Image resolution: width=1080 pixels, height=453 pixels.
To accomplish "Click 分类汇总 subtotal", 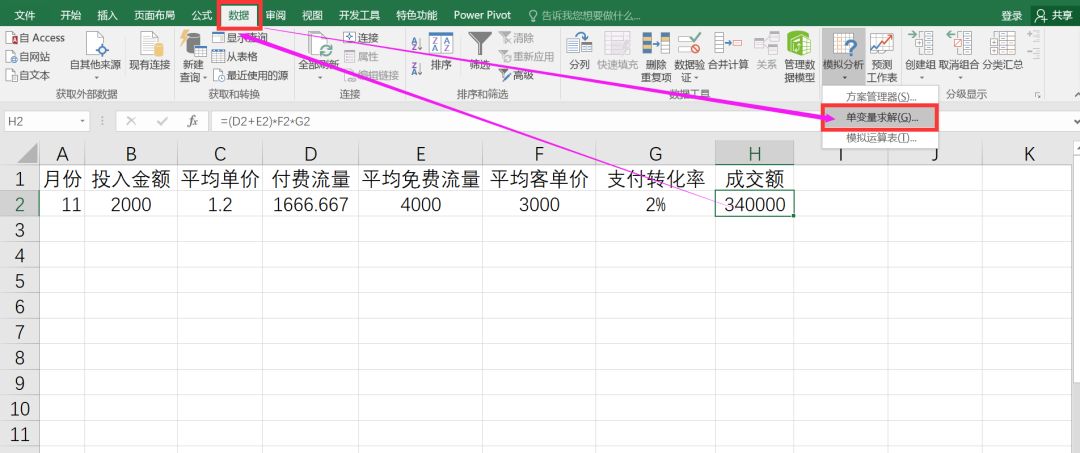I will 1002,52.
